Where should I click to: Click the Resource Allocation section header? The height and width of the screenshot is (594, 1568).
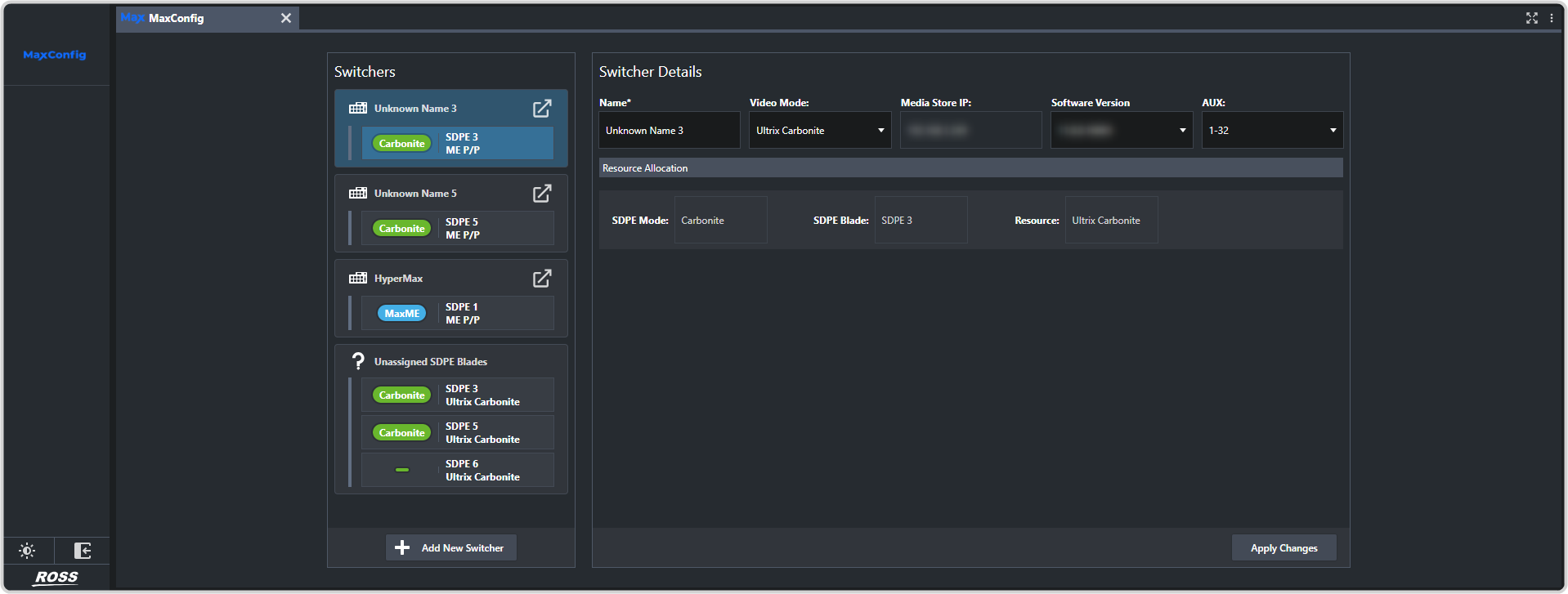(971, 167)
